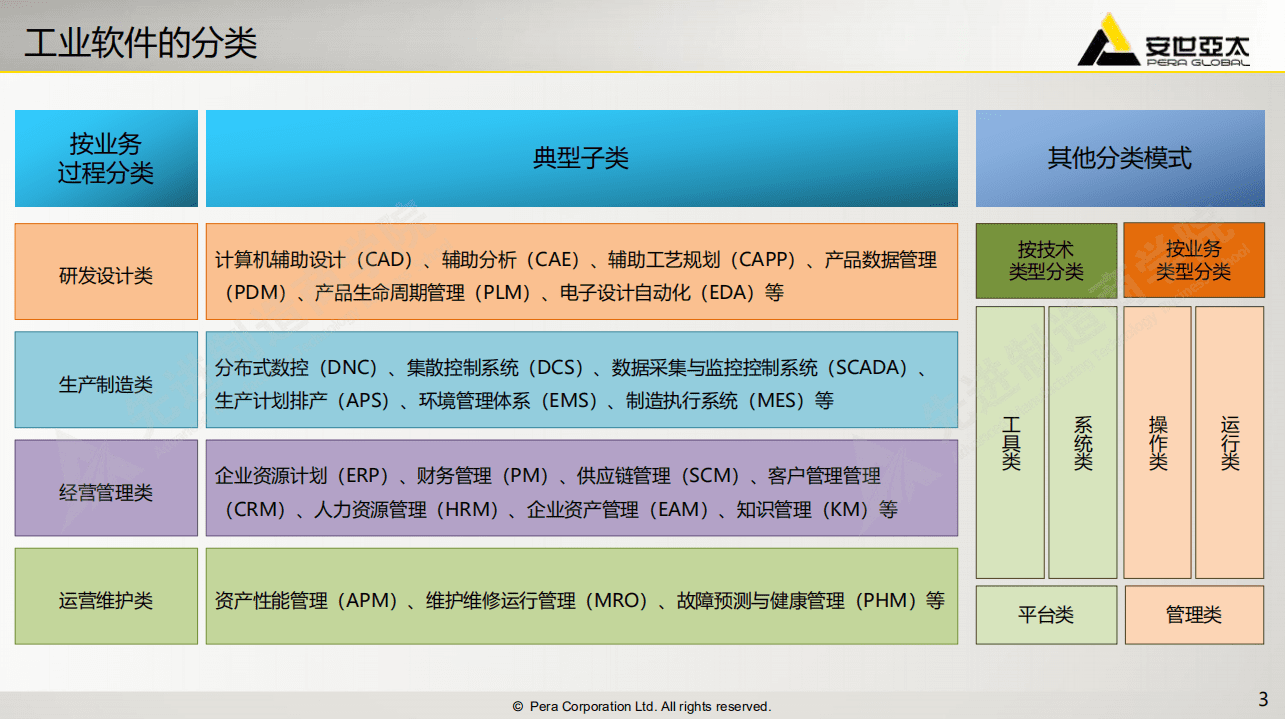
Task: Toggle the 运行类 classification column
Action: click(1229, 443)
